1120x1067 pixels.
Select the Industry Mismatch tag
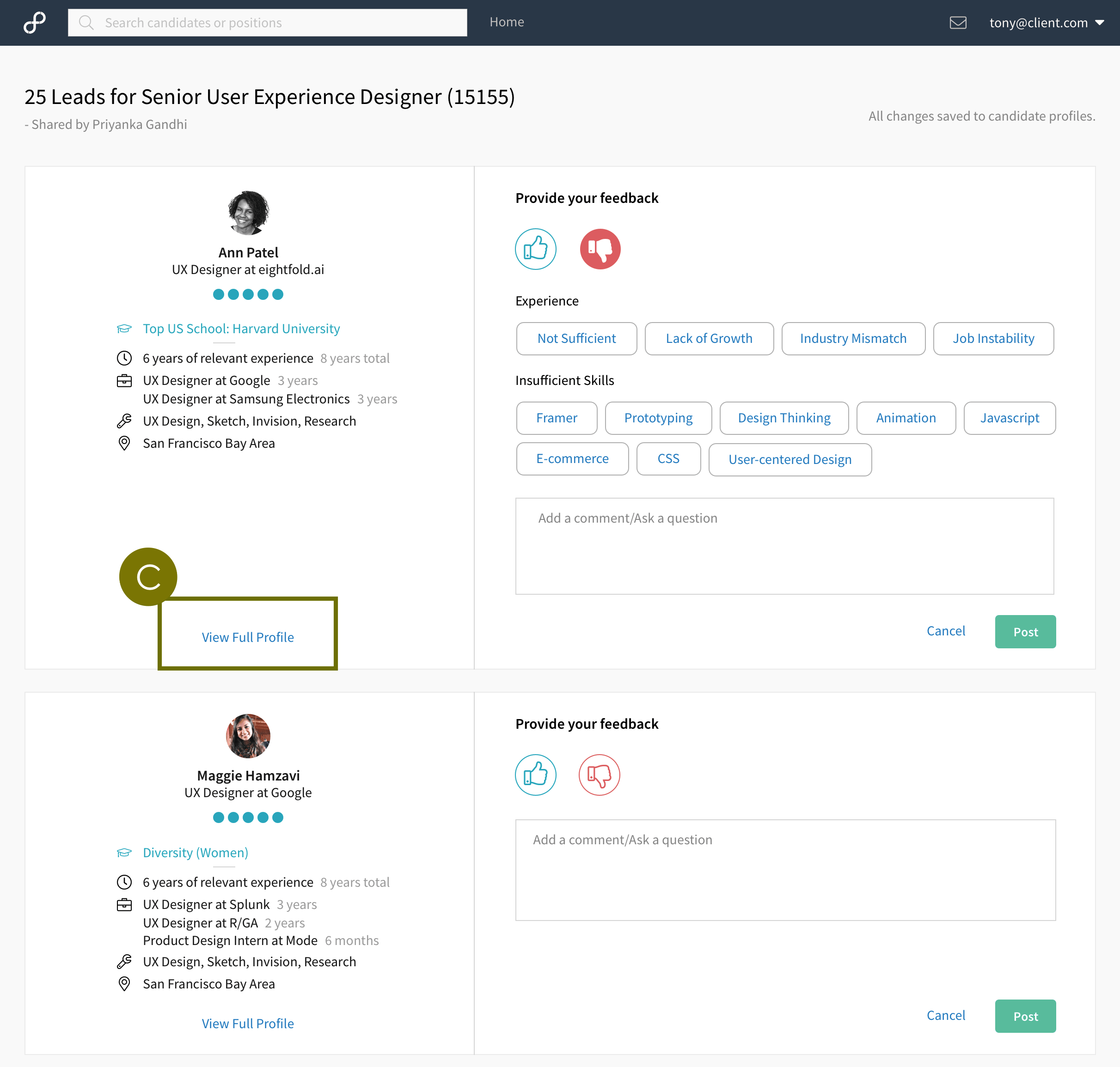(853, 338)
